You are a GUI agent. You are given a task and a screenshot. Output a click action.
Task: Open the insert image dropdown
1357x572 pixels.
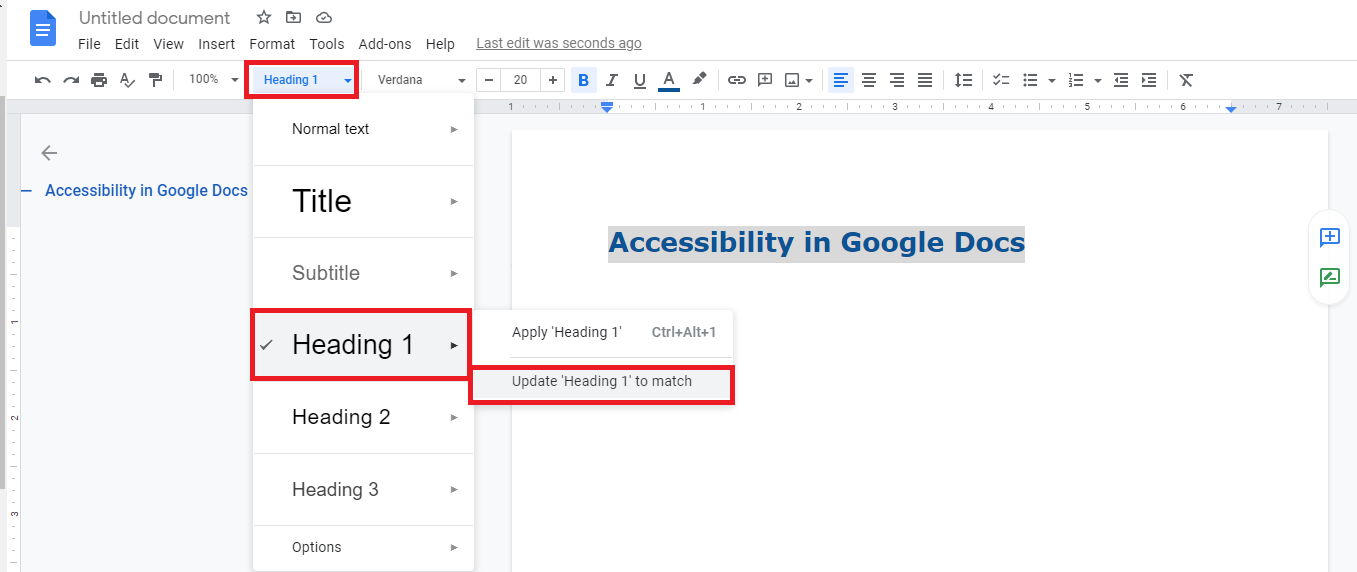pyautogui.click(x=798, y=80)
